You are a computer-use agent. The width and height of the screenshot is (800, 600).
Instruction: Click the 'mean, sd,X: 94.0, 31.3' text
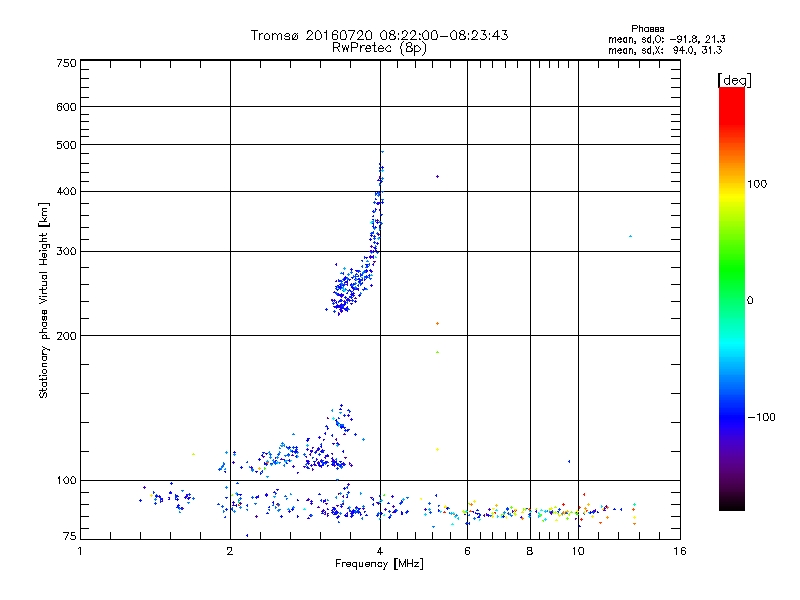click(x=665, y=50)
